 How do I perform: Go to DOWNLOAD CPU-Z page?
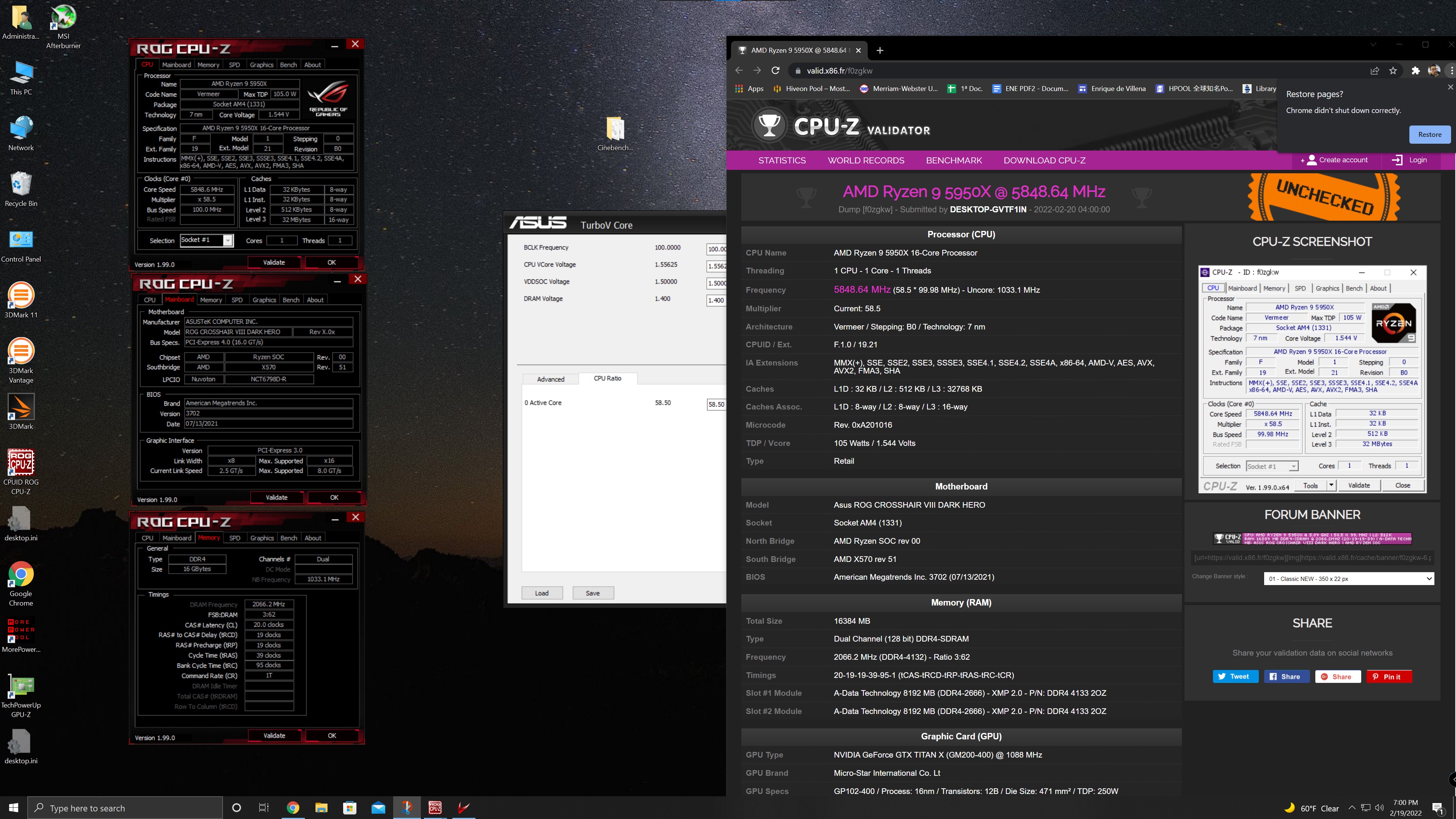tap(1044, 160)
